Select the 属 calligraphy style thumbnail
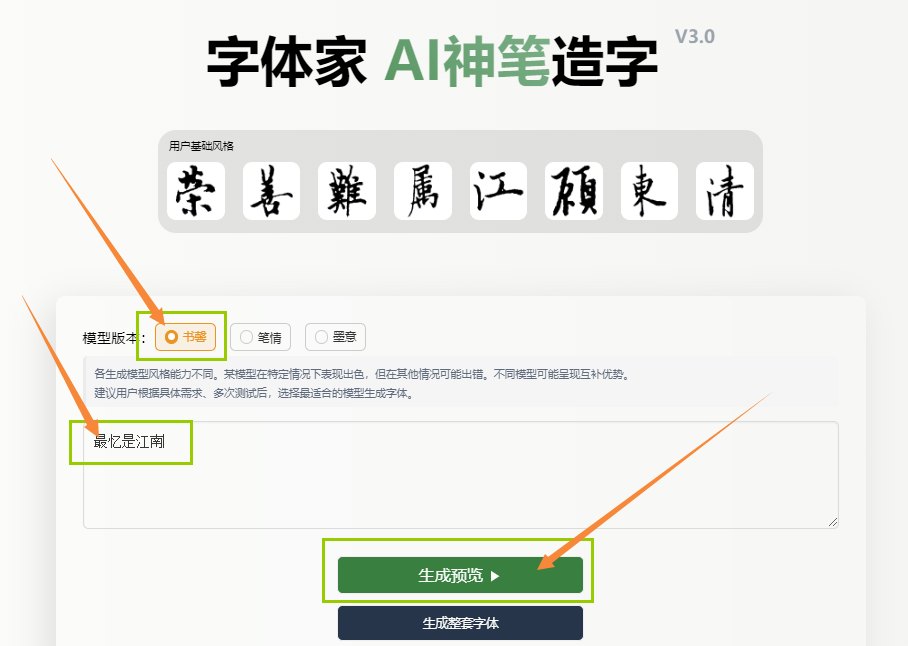Image resolution: width=908 pixels, height=646 pixels. [423, 191]
